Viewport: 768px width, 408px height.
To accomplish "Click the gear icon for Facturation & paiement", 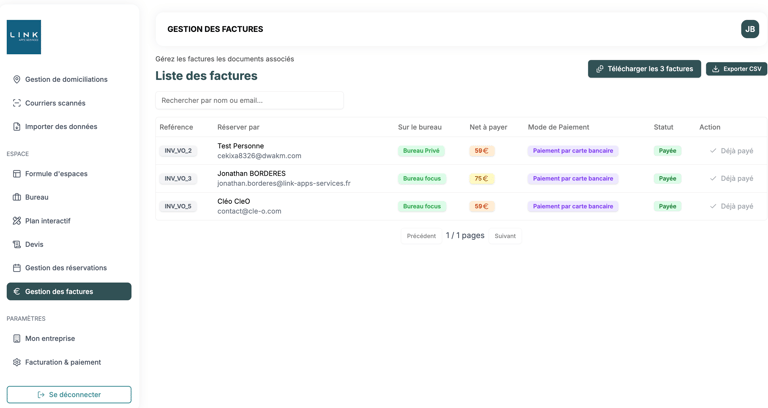I will tap(17, 362).
